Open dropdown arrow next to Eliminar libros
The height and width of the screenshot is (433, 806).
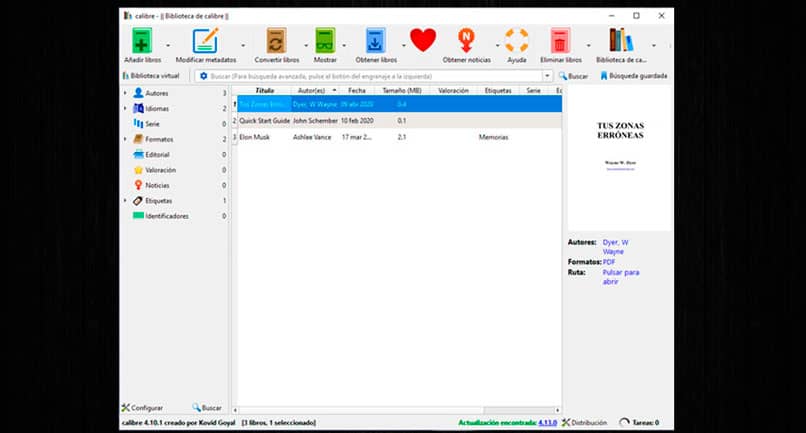click(x=589, y=46)
